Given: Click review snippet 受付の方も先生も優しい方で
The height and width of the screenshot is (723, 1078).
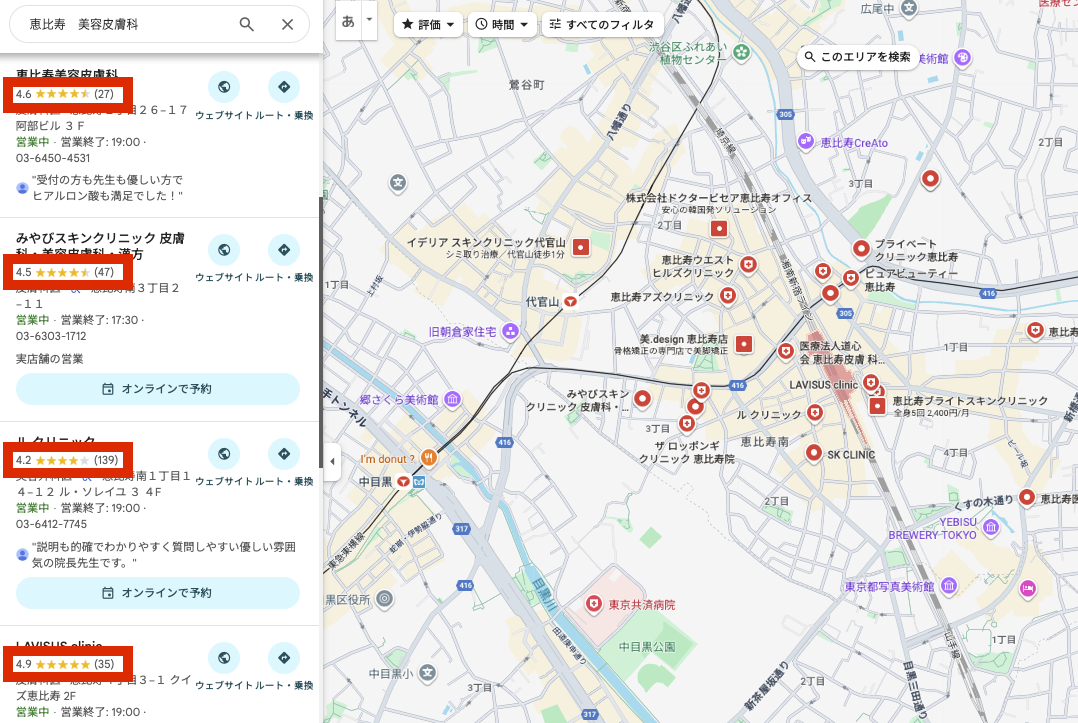Looking at the screenshot, I should [x=107, y=188].
